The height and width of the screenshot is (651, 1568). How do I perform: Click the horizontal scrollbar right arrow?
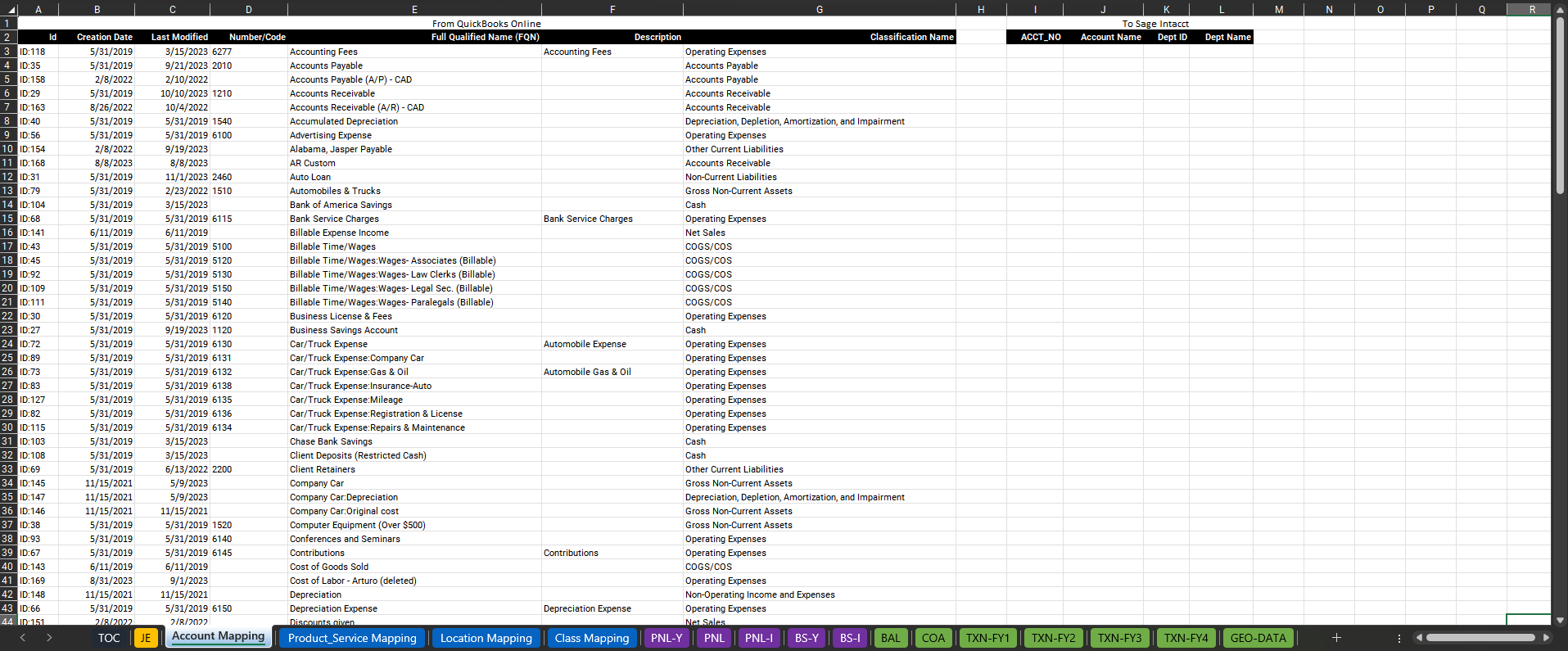click(1546, 638)
